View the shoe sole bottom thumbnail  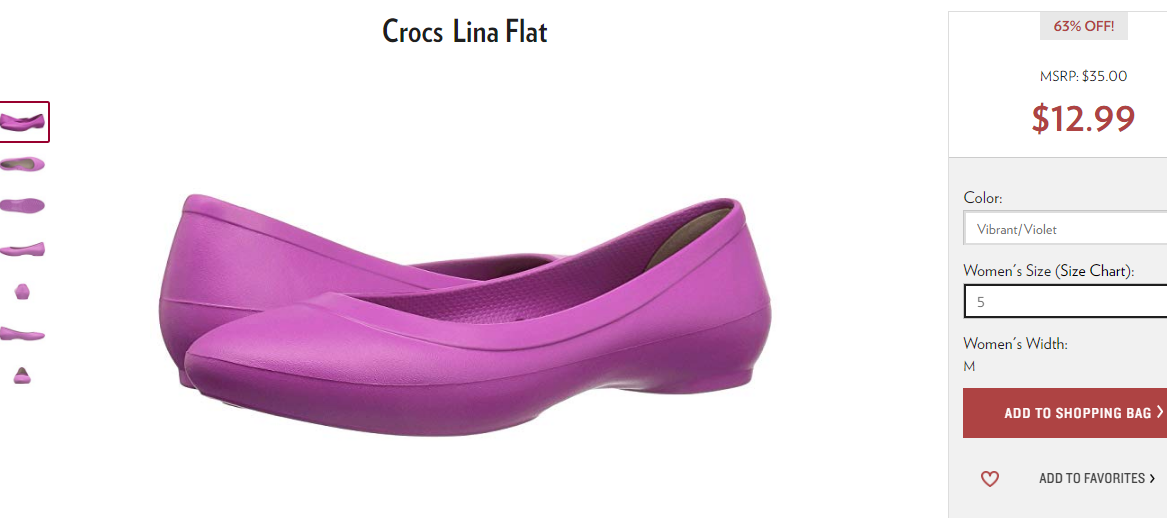click(x=22, y=205)
